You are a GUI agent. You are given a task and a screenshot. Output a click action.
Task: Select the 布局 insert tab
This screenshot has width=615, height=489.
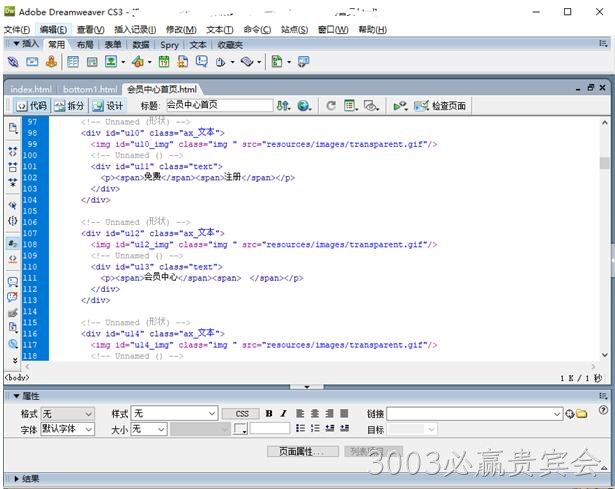(85, 45)
